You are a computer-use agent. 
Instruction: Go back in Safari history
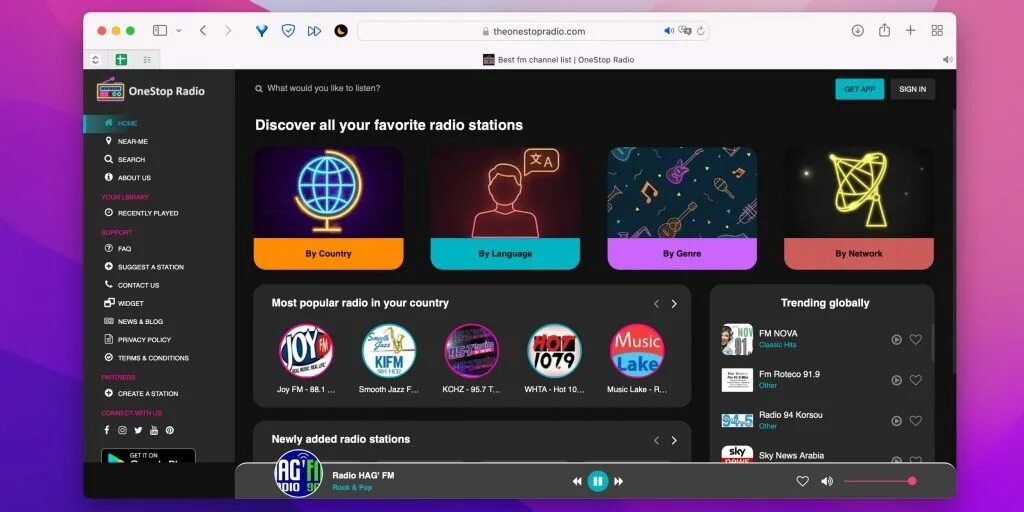click(203, 31)
